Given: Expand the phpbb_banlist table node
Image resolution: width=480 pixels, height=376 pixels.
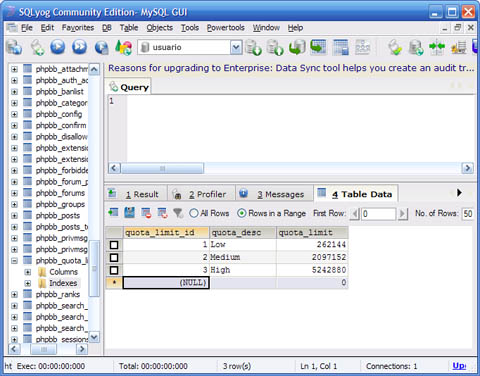Looking at the screenshot, I should click(x=14, y=92).
